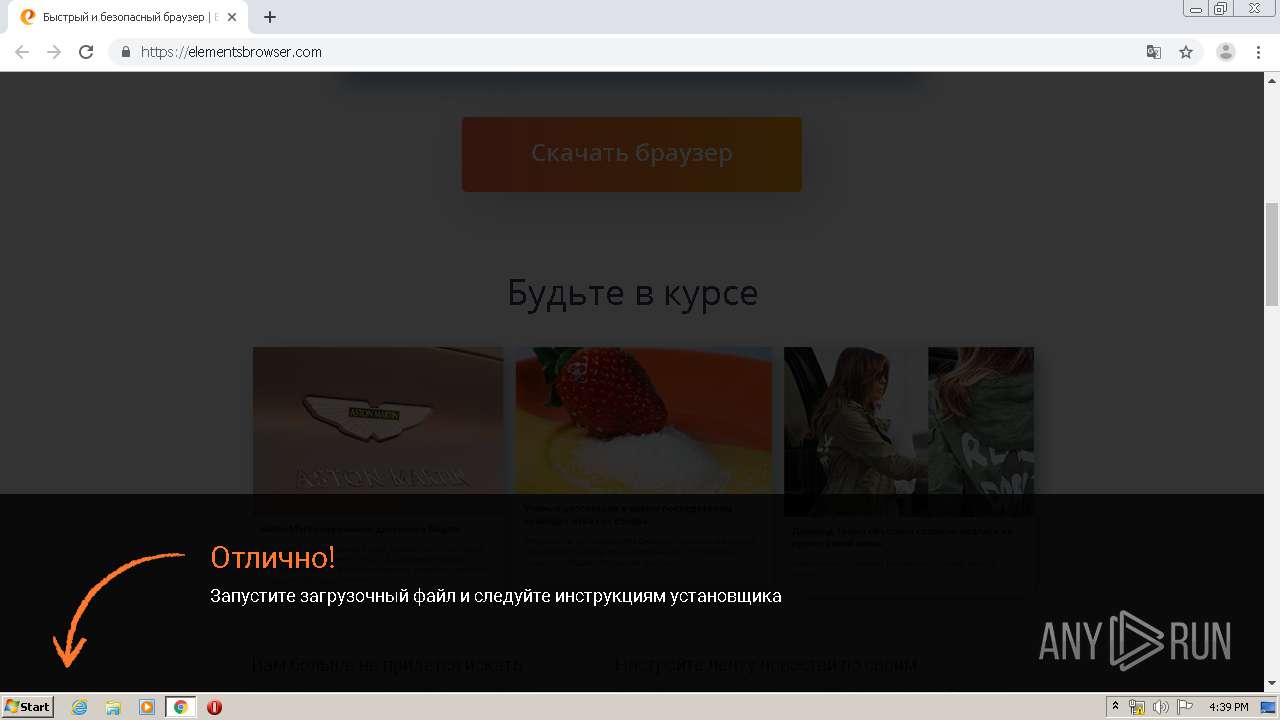Open the Windows Start menu

(x=27, y=707)
